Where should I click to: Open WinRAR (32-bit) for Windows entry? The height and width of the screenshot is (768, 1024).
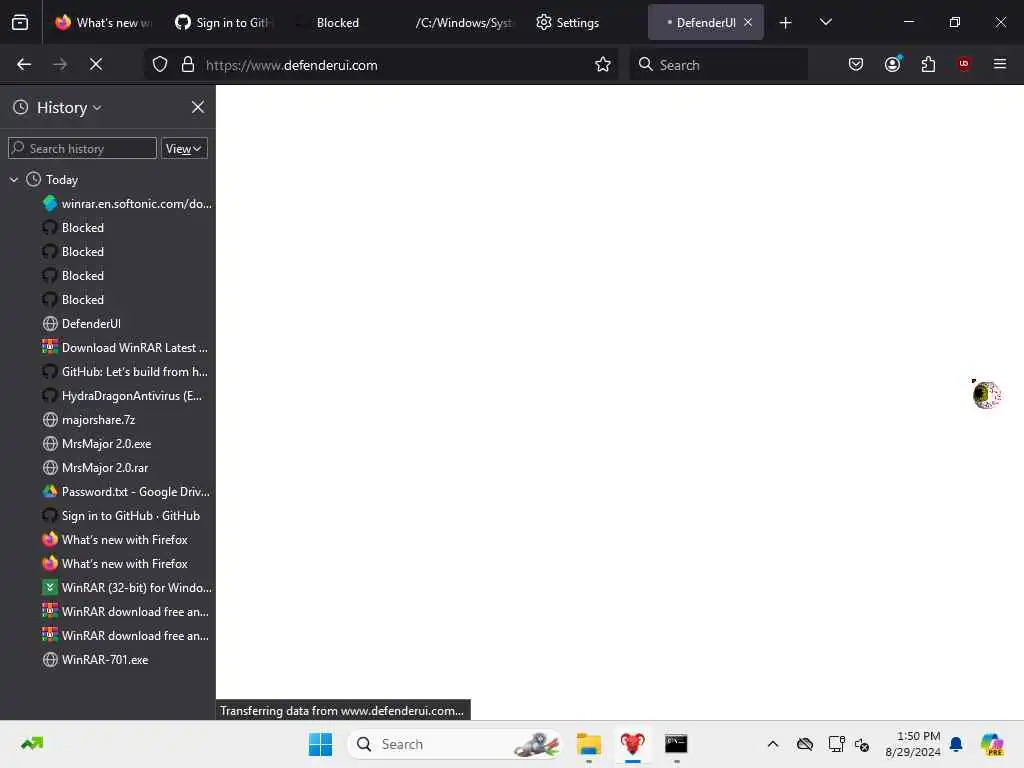point(127,588)
